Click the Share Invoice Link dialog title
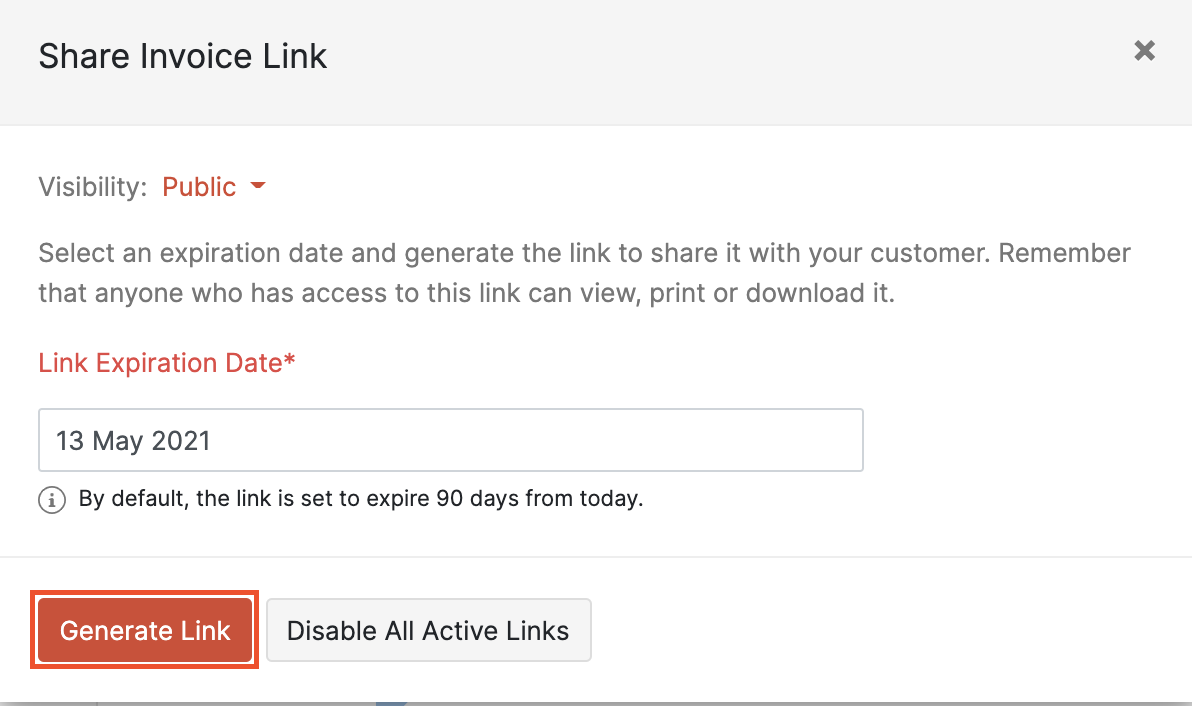Image resolution: width=1192 pixels, height=706 pixels. point(183,56)
